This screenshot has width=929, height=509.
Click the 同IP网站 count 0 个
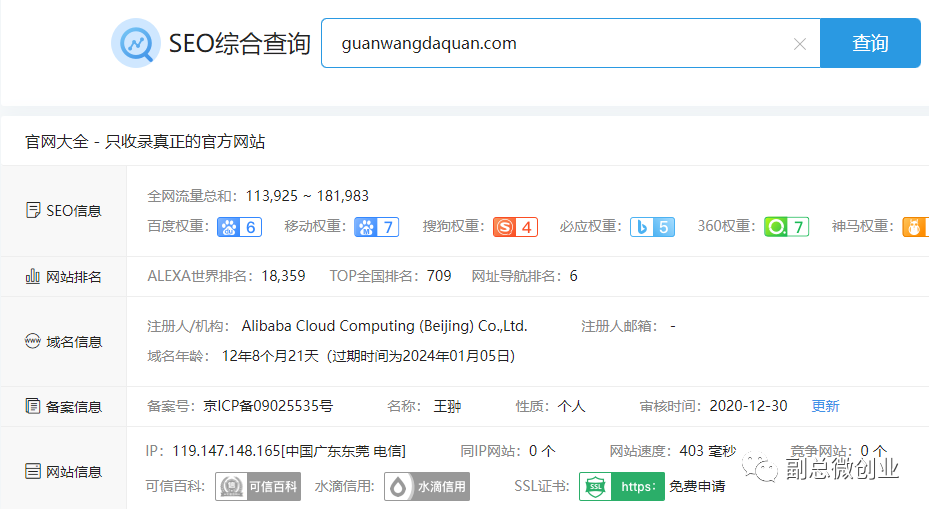[542, 451]
